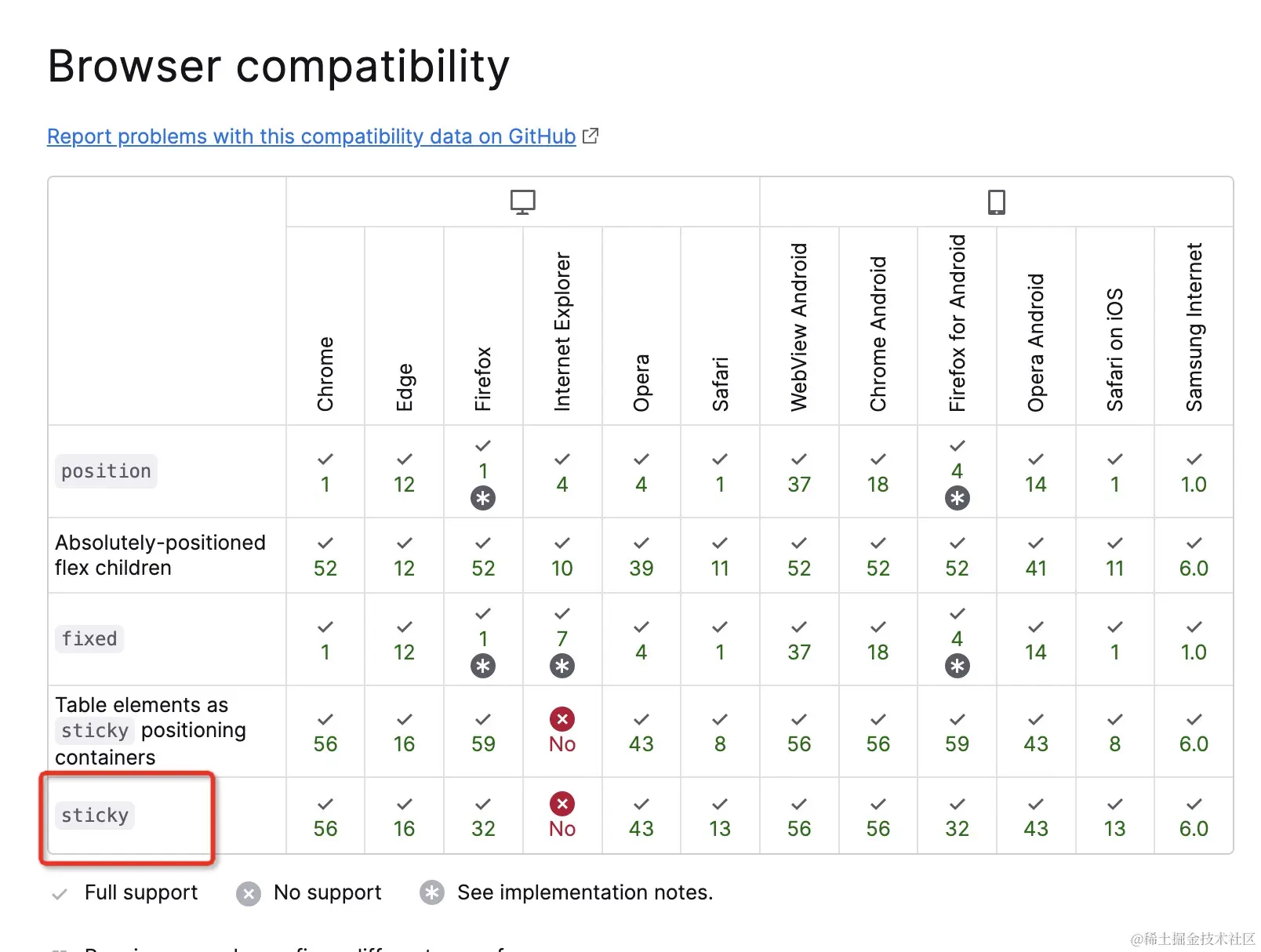Image resolution: width=1261 pixels, height=952 pixels.
Task: Expand the Chrome cell in position row
Action: coord(325,472)
